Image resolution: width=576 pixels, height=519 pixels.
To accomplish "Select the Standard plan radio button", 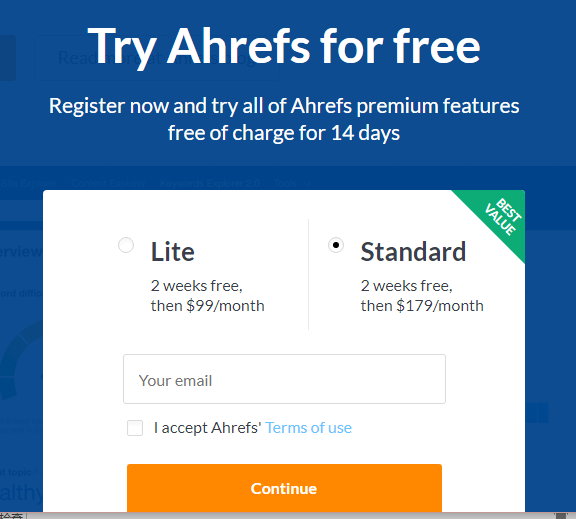I will click(x=336, y=245).
